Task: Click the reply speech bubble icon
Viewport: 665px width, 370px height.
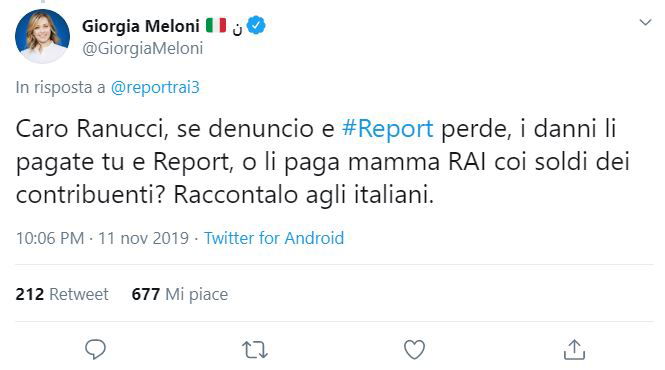Action: (95, 350)
